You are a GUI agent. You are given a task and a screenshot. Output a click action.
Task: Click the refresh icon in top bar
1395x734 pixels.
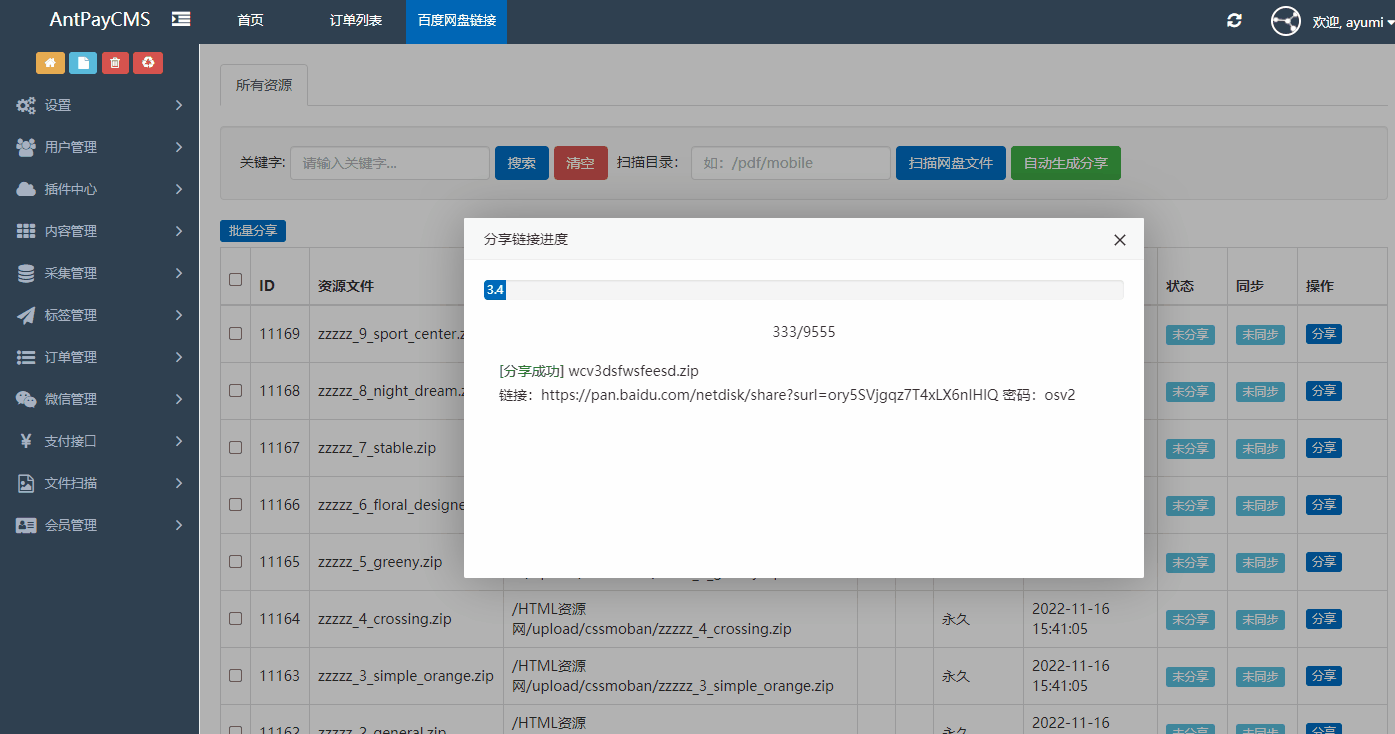[1234, 20]
